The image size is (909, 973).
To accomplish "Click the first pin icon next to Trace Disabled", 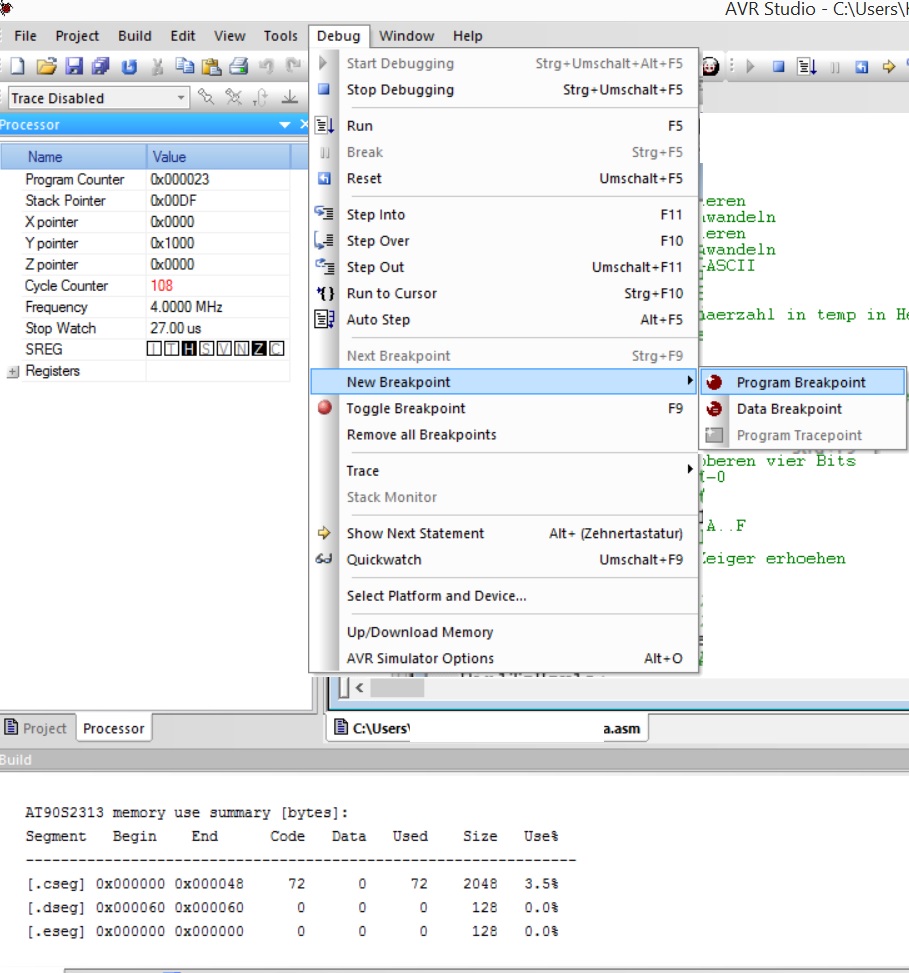I will click(x=205, y=97).
